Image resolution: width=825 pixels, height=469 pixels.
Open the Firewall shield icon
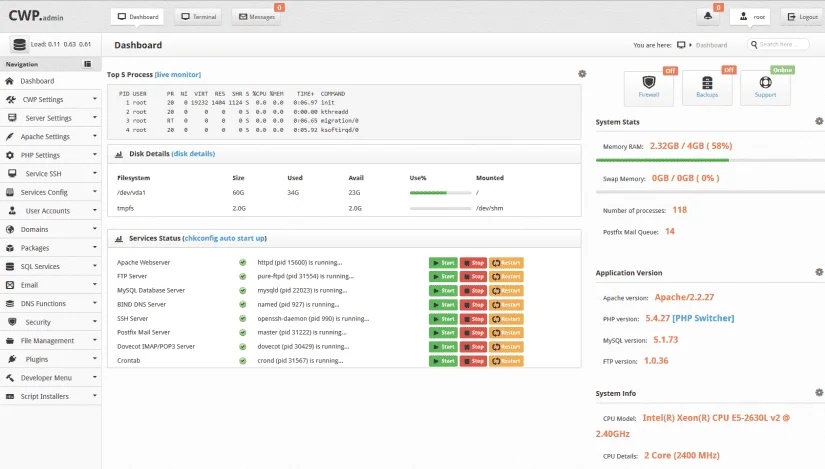tap(649, 82)
